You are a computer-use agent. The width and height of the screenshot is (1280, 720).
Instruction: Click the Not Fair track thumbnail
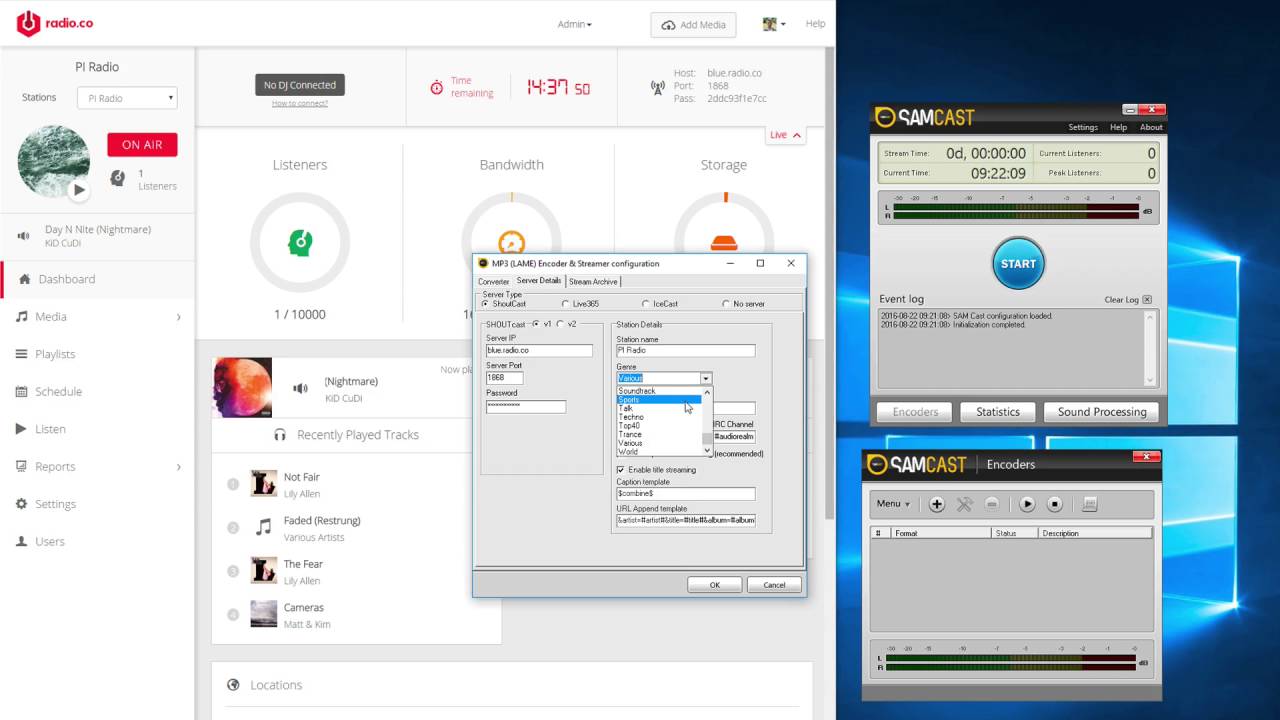click(x=264, y=483)
